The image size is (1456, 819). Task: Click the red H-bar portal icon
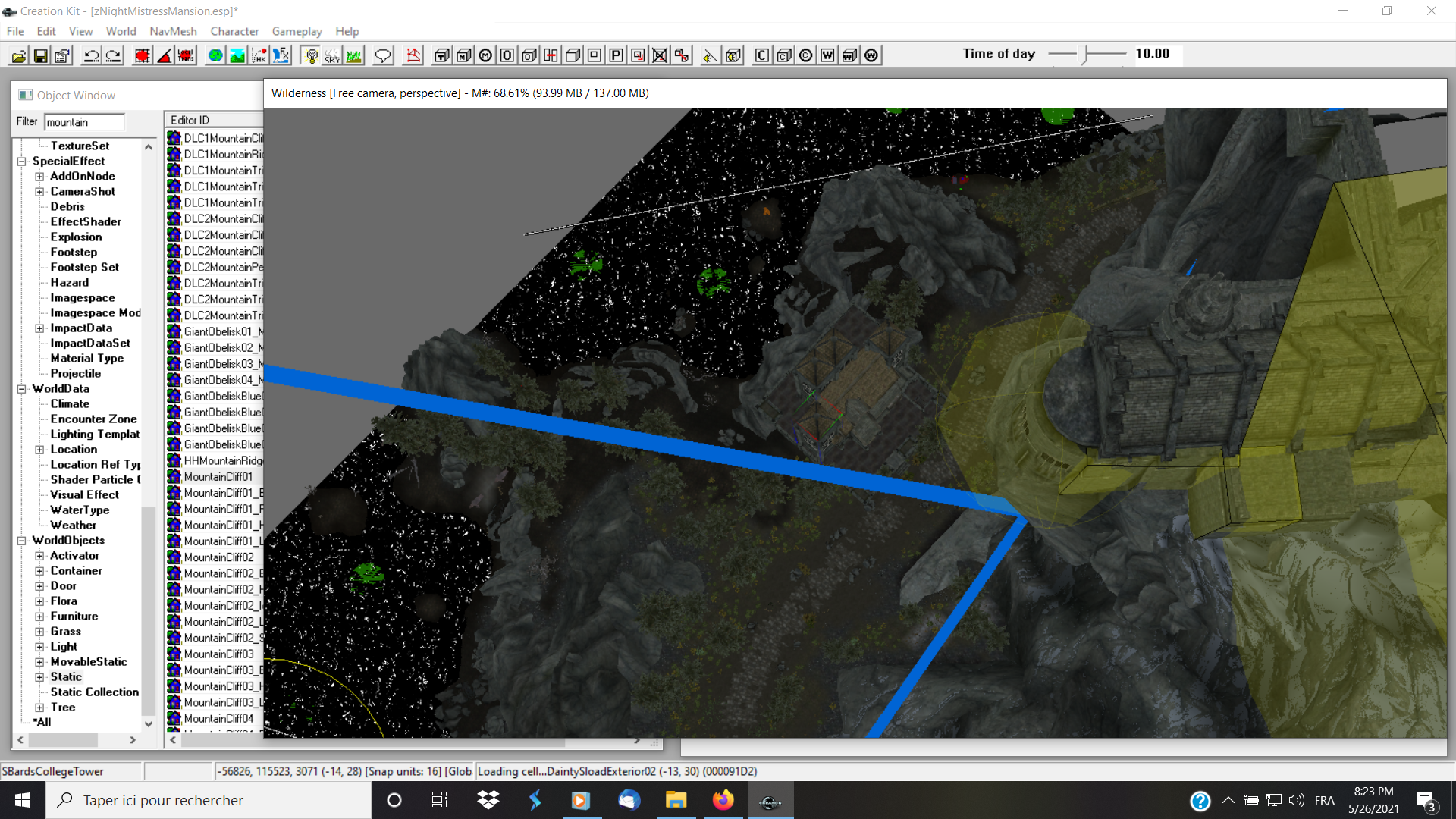551,55
